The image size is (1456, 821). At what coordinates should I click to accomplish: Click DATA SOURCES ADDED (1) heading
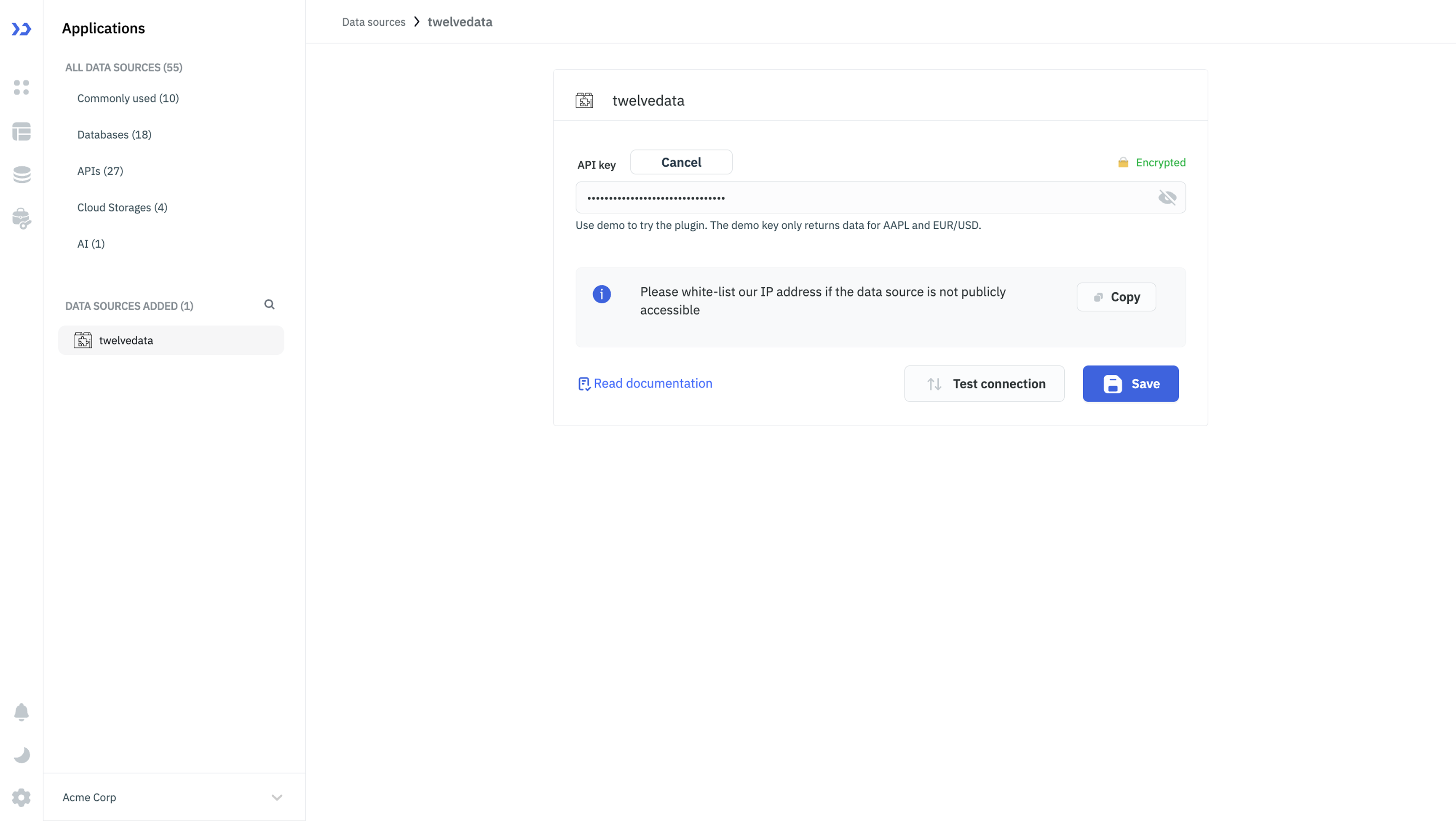coord(129,306)
